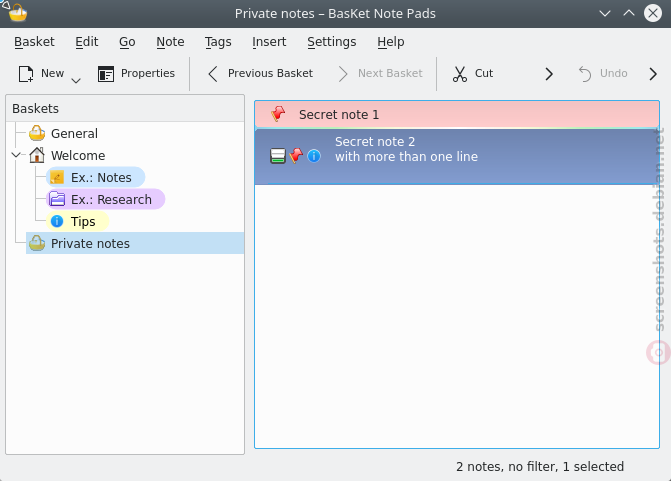Select the General basket label
This screenshot has width=671, height=481.
74,134
